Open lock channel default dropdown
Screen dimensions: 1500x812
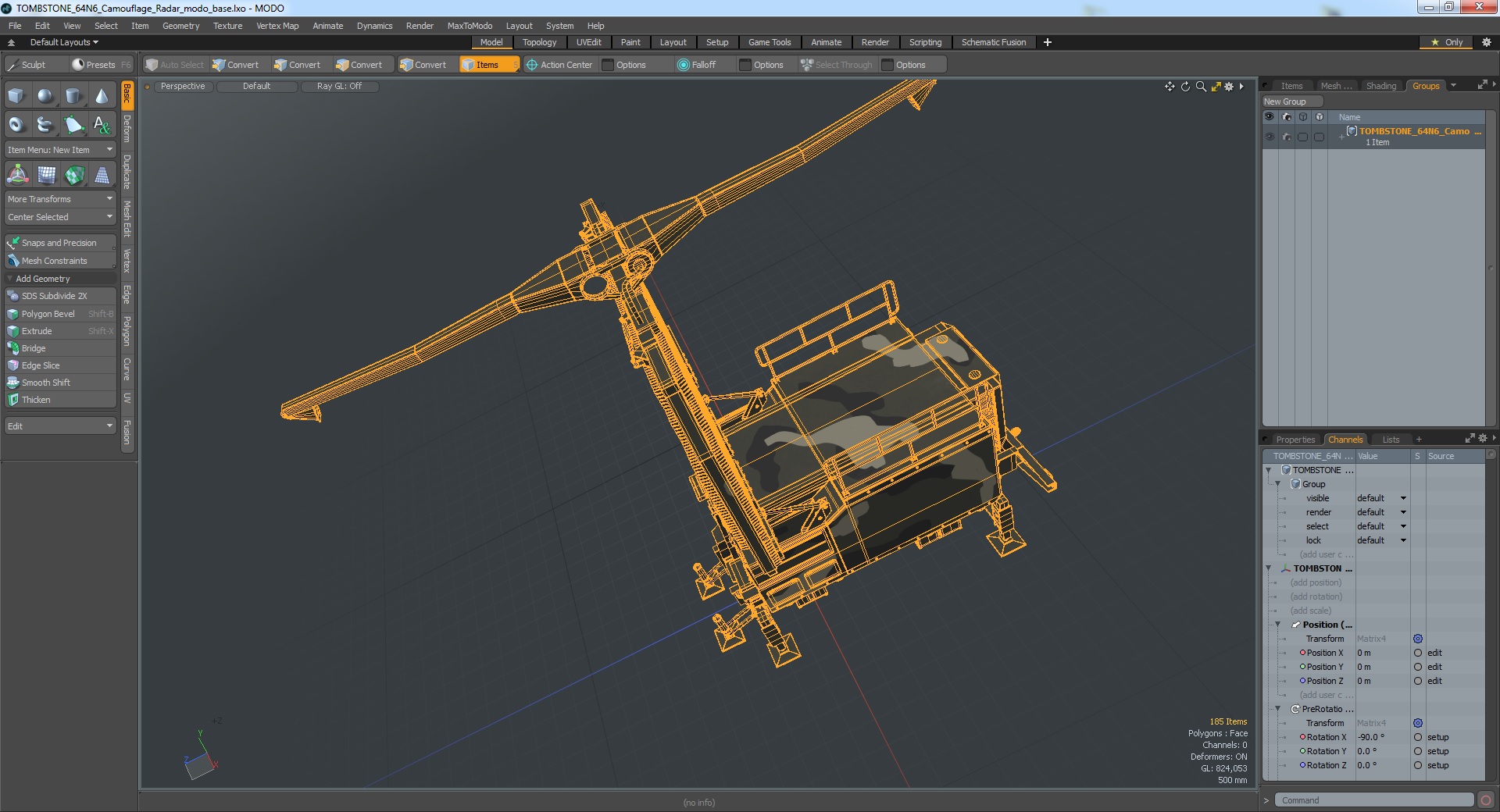1381,540
